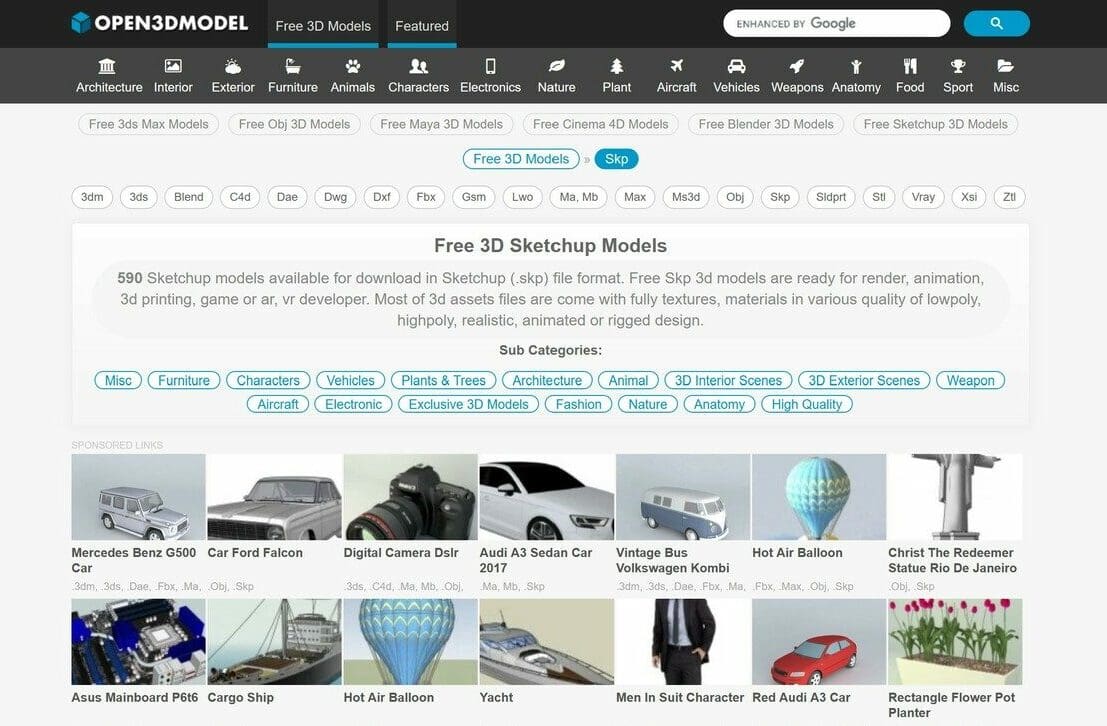Image resolution: width=1107 pixels, height=726 pixels.
Task: Filter by Fbx file format
Action: click(x=426, y=197)
